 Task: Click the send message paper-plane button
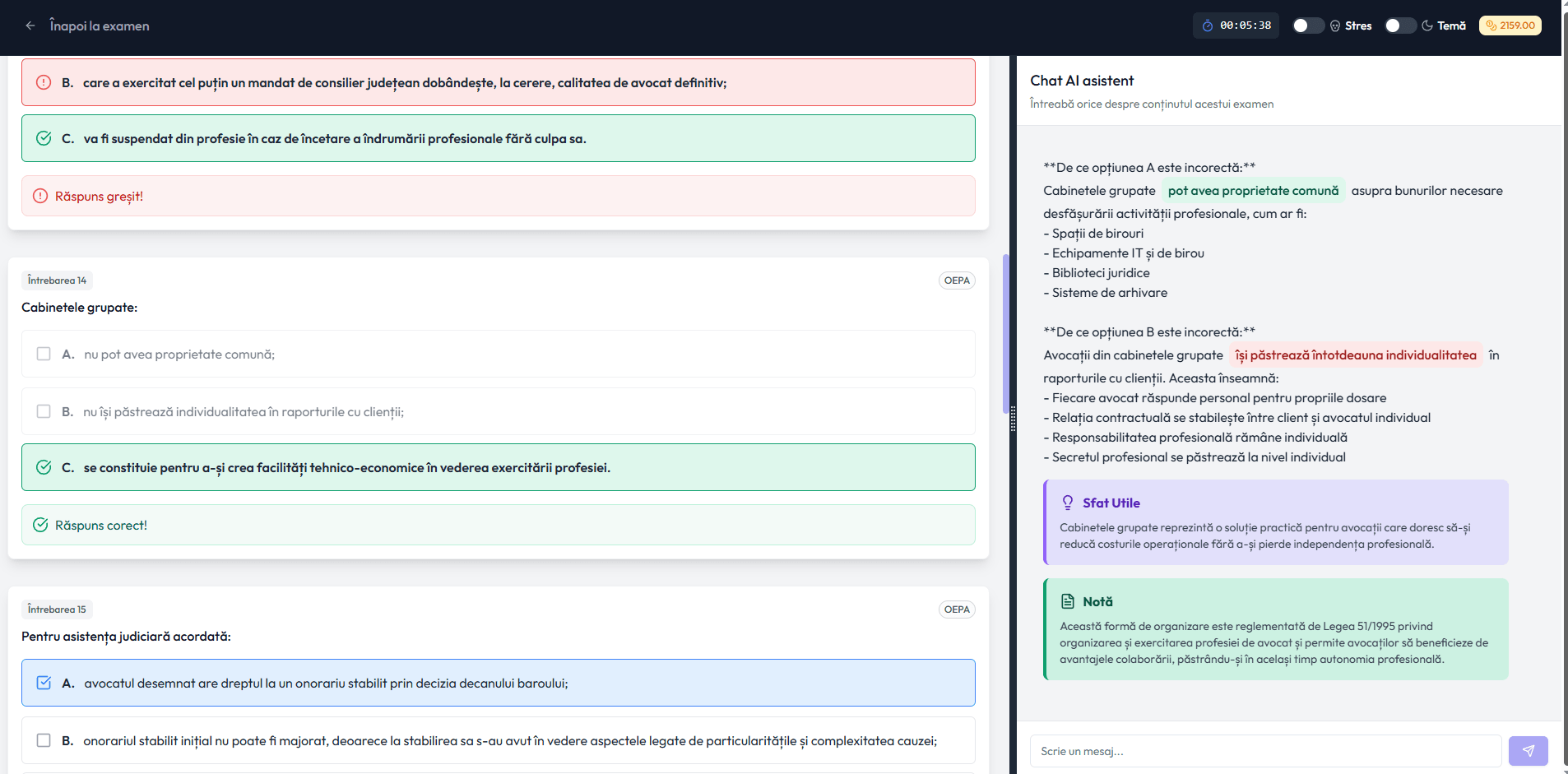(x=1529, y=751)
